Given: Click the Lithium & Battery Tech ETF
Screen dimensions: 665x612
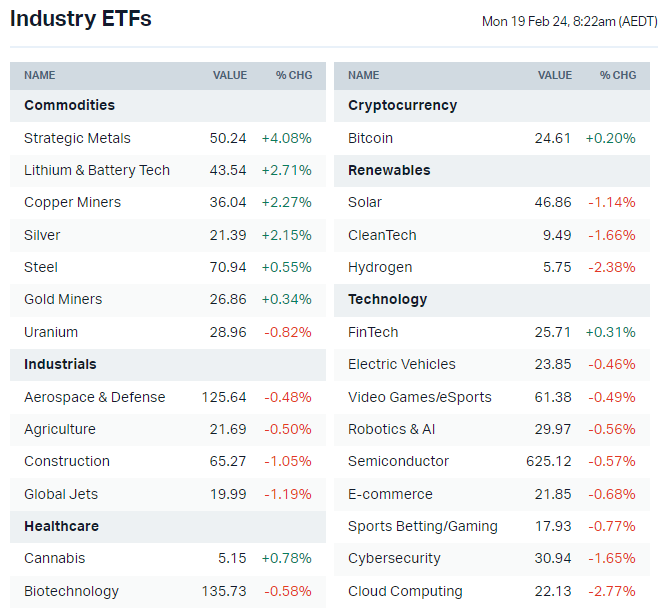Looking at the screenshot, I should pyautogui.click(x=97, y=170).
